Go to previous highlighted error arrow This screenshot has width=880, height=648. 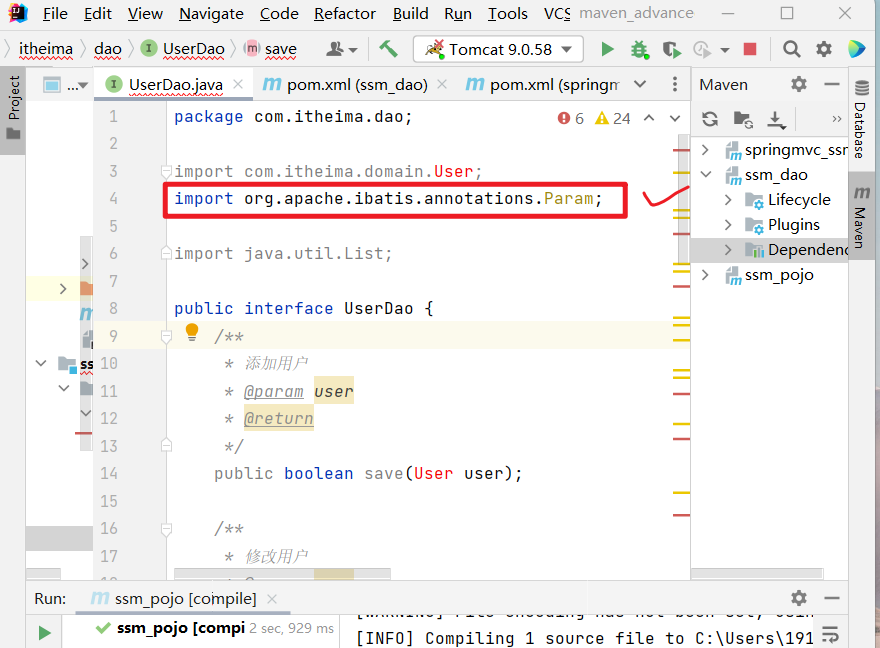(x=649, y=118)
